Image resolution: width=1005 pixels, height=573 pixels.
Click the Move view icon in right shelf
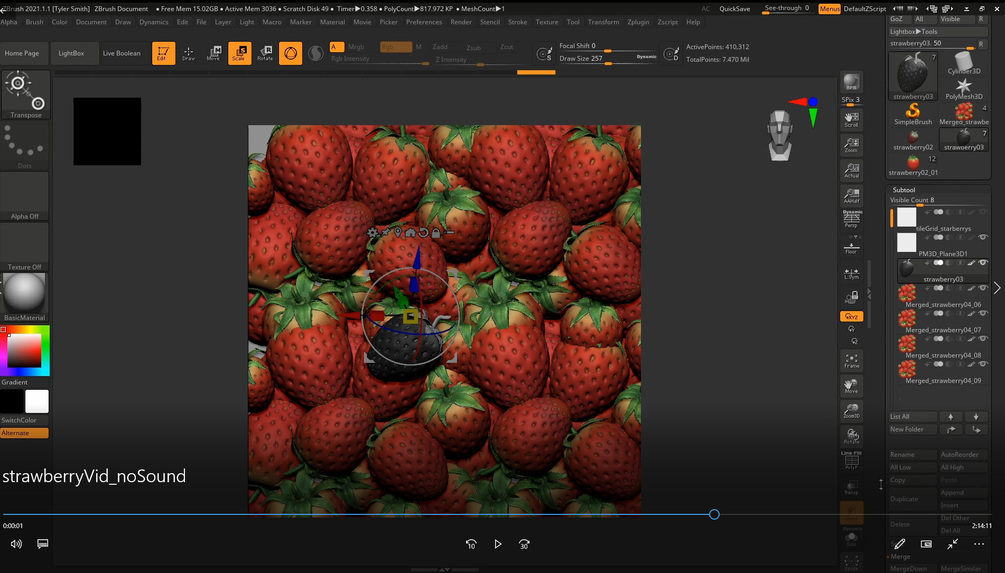coord(851,386)
